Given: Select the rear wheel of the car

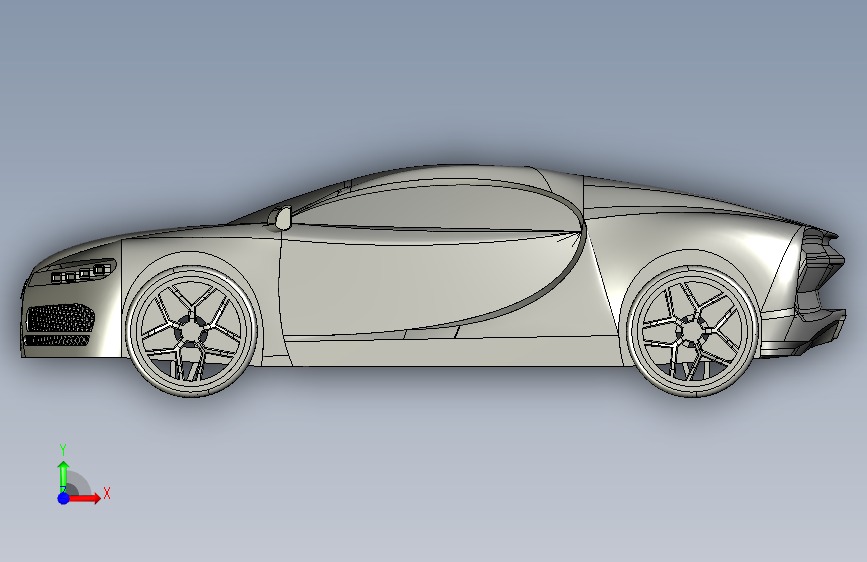Looking at the screenshot, I should coord(692,331).
